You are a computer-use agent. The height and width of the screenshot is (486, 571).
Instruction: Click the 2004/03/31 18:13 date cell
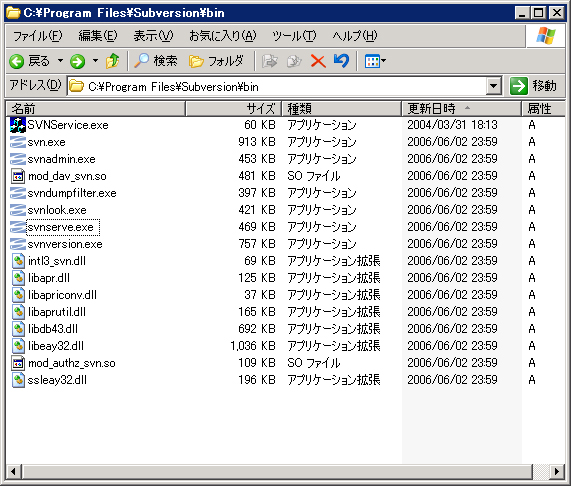[452, 125]
